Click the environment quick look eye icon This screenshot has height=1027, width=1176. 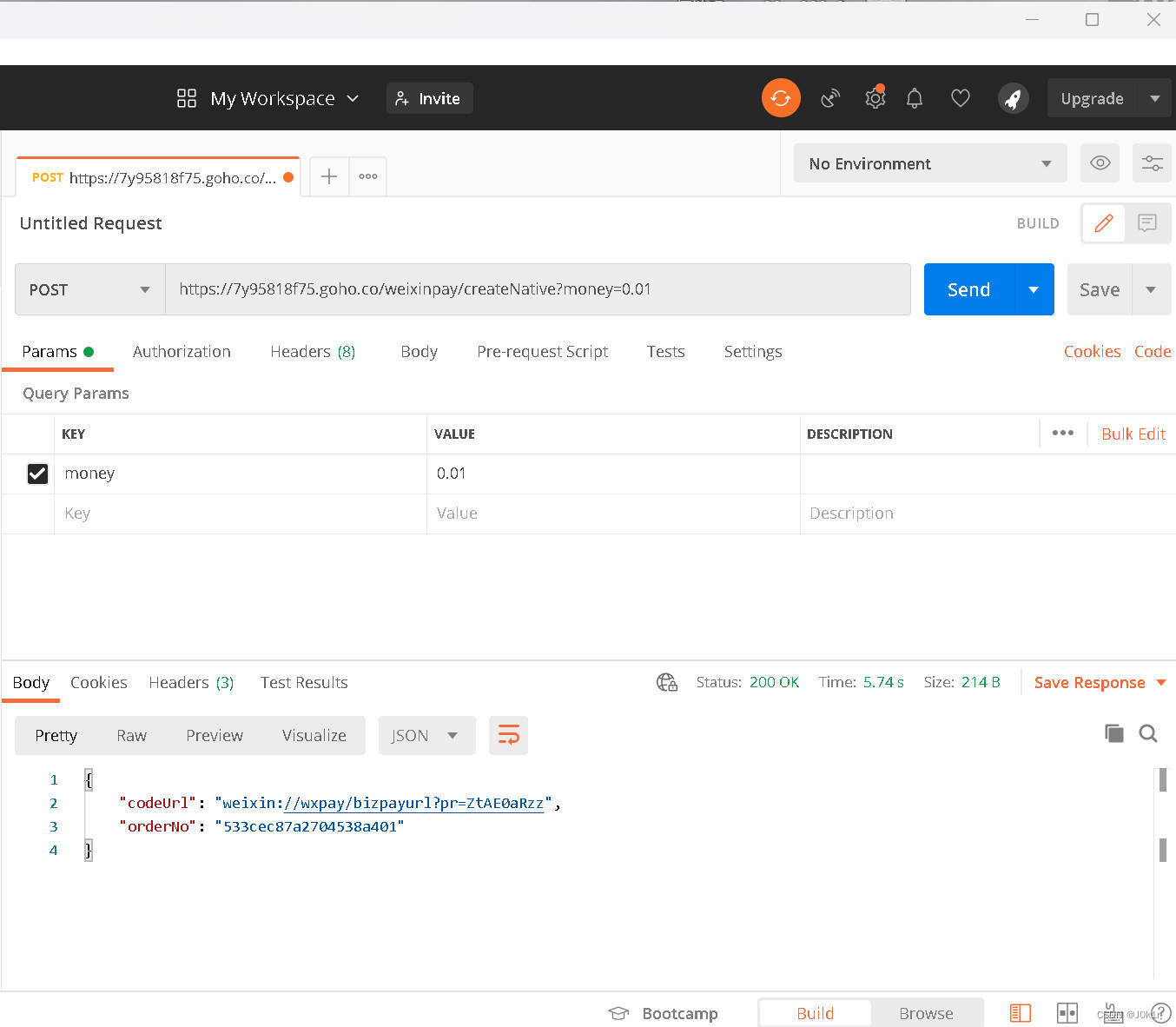pyautogui.click(x=1100, y=163)
